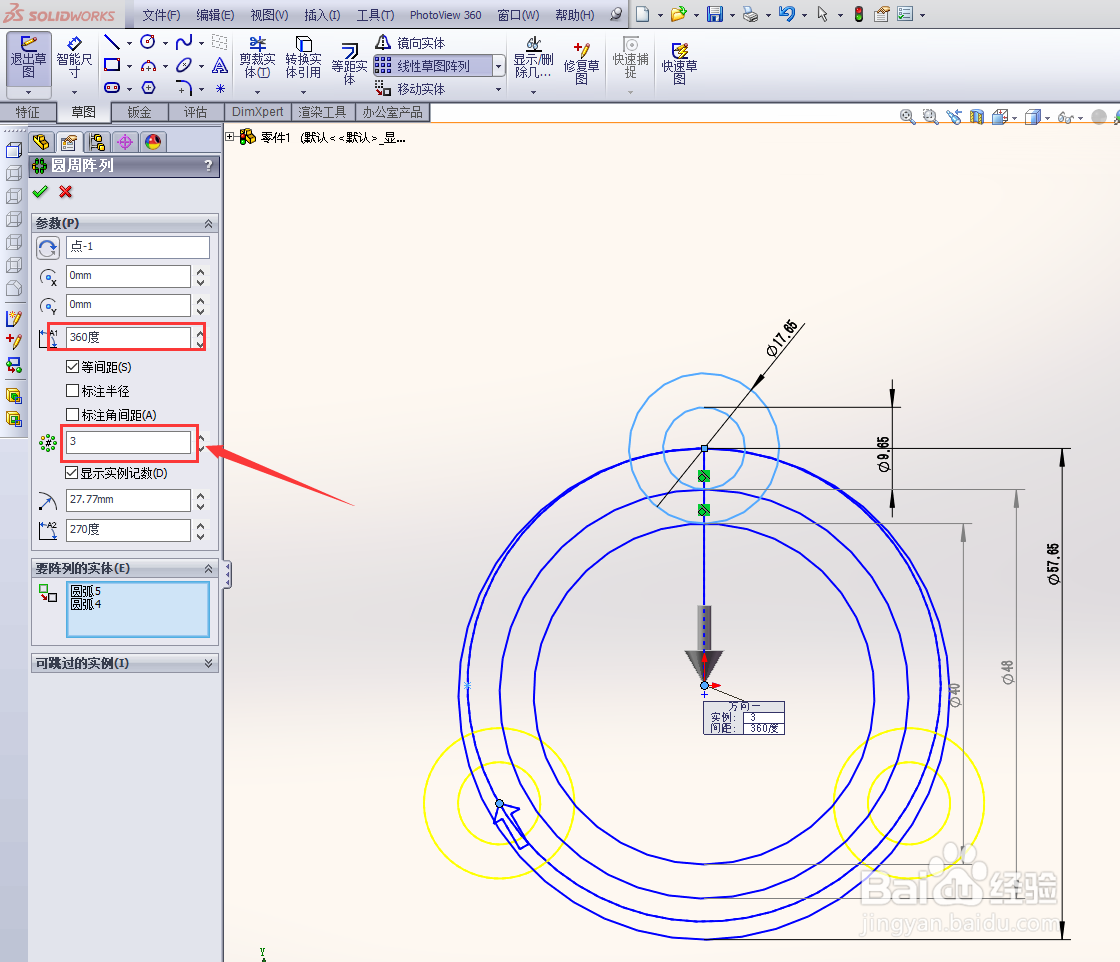
Task: Switch to the 评估 tab
Action: pyautogui.click(x=195, y=112)
